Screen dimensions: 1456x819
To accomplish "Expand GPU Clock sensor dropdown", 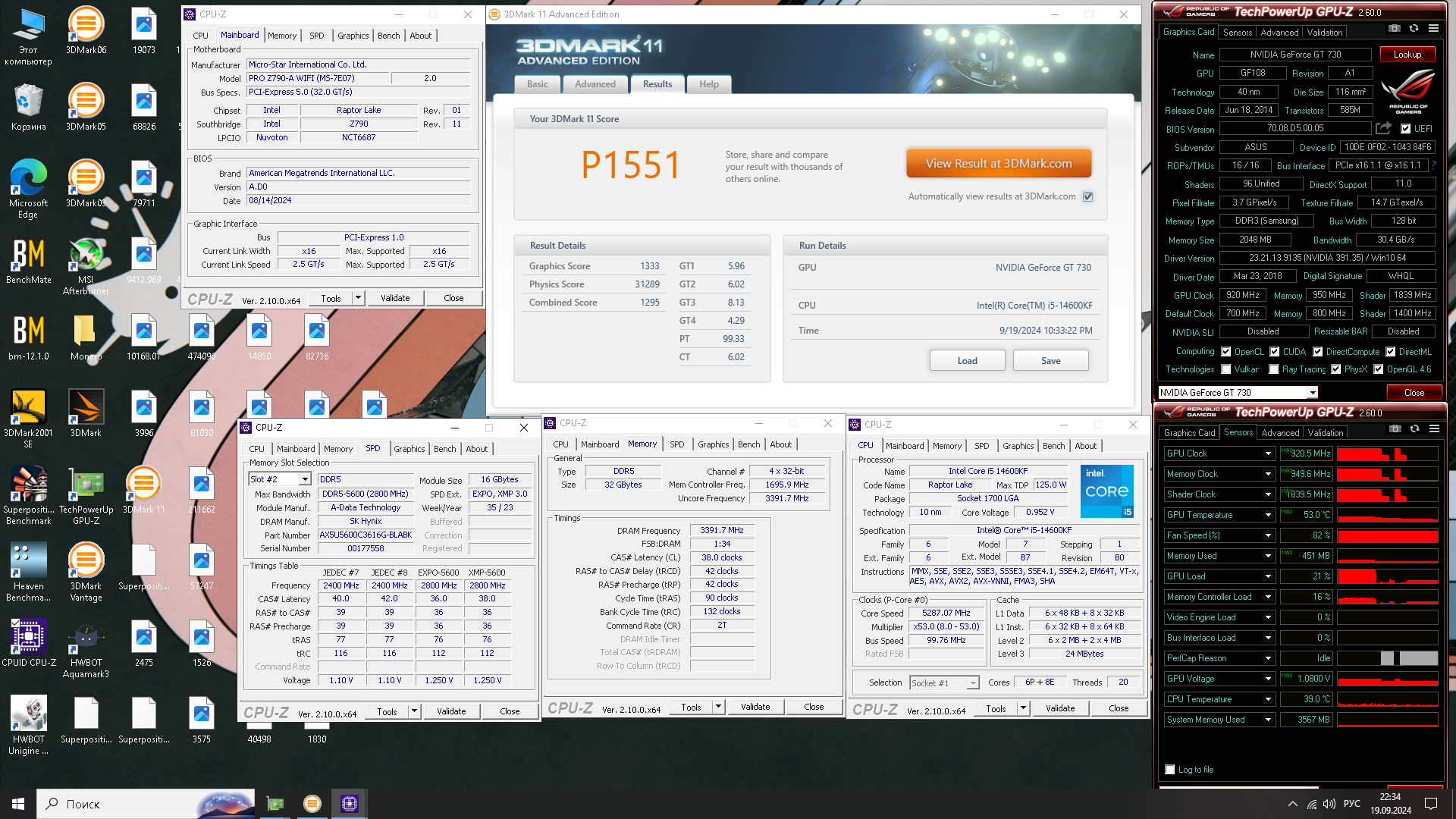I will click(x=1267, y=453).
